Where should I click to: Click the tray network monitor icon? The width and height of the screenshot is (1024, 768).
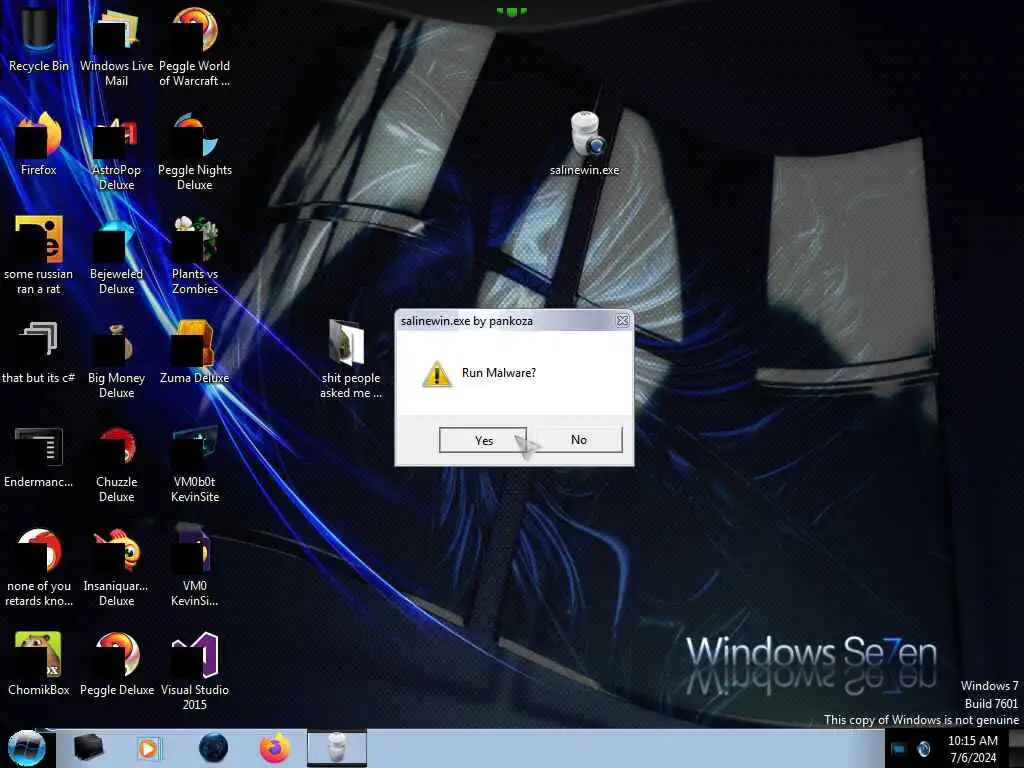click(899, 749)
